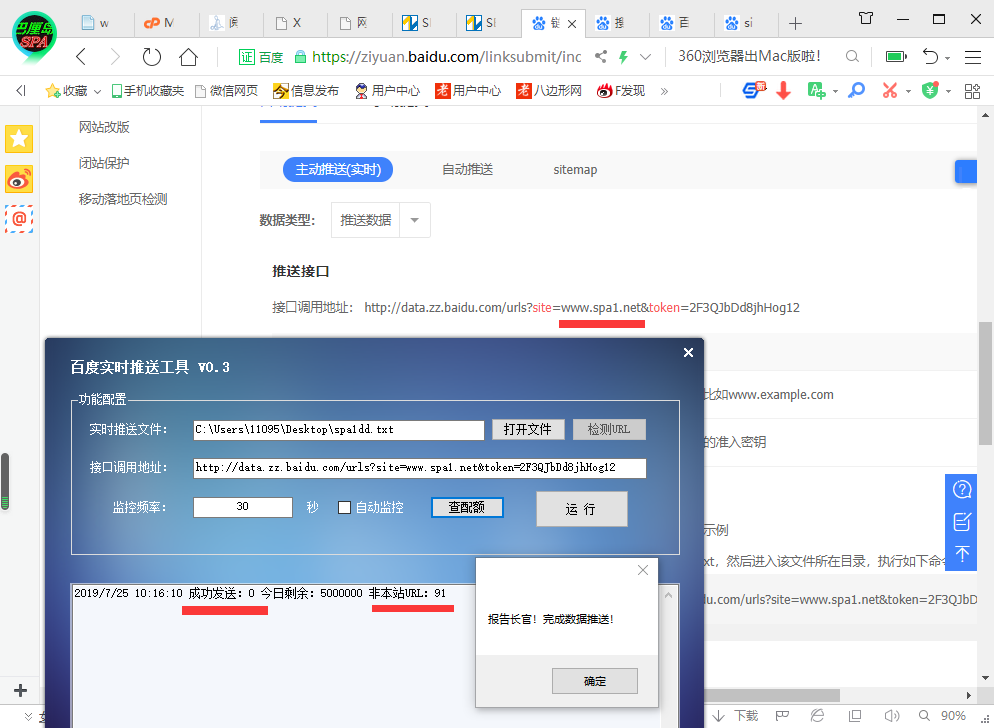
Task: Click the green translate extension icon
Action: point(816,91)
